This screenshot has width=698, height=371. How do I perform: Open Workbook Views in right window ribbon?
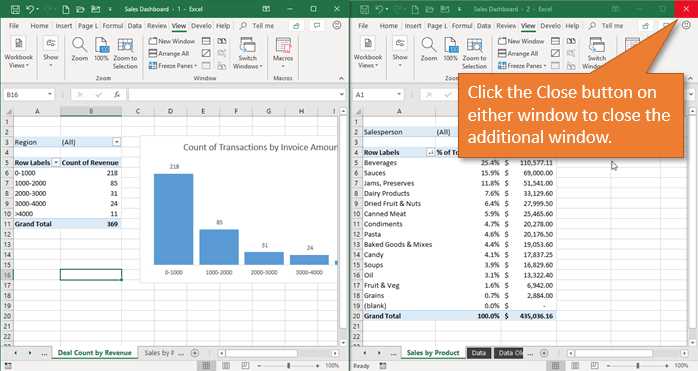click(368, 53)
